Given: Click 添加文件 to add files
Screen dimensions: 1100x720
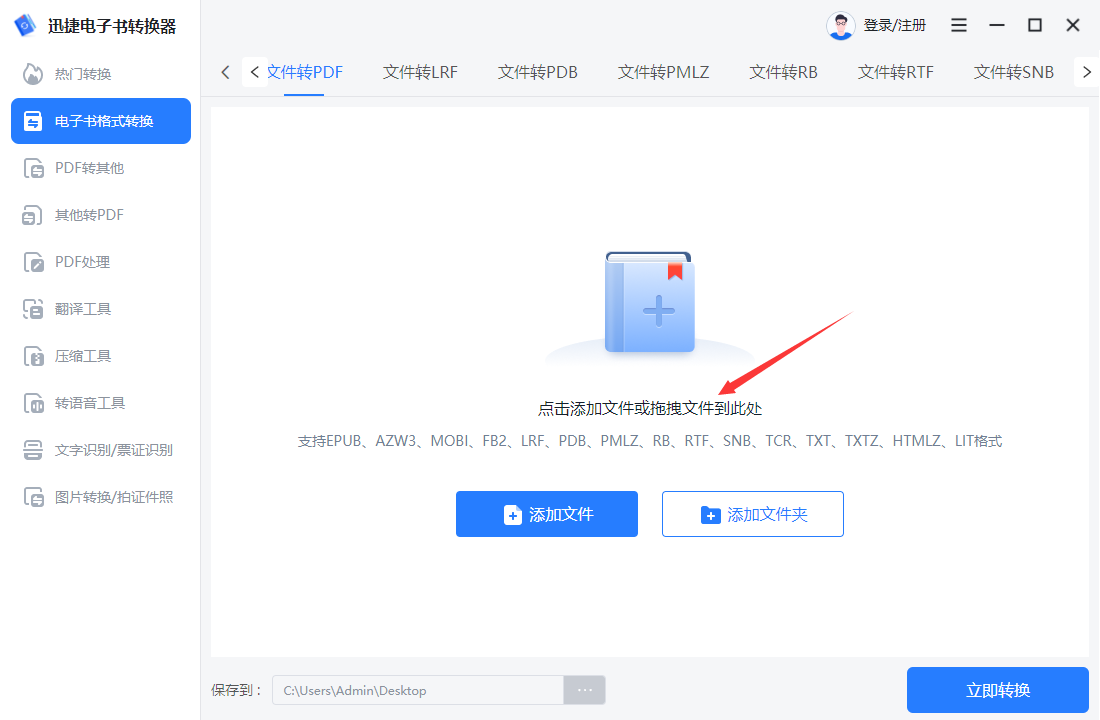Looking at the screenshot, I should 546,514.
